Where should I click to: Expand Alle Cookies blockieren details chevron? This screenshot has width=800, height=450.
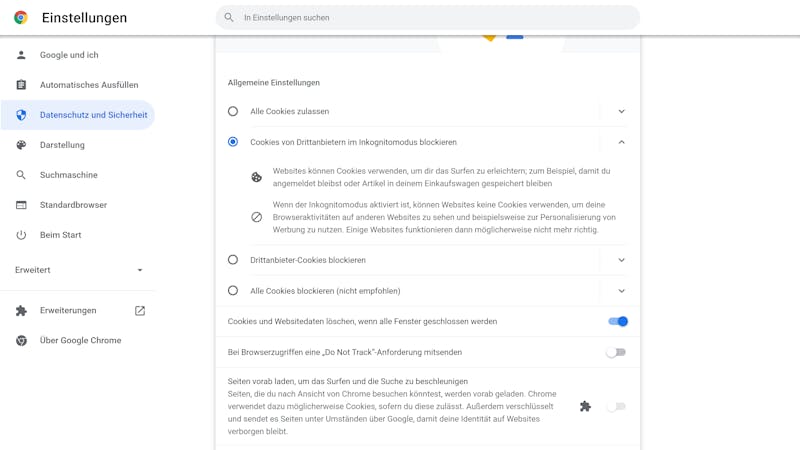[x=621, y=290]
